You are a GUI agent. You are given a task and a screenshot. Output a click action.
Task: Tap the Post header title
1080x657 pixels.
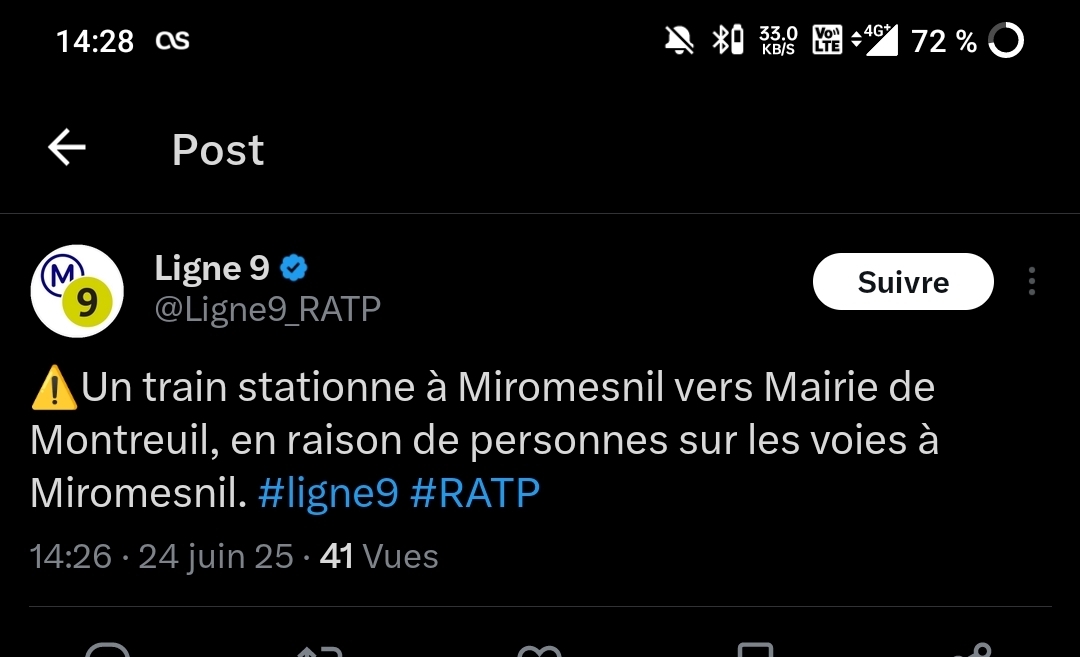(x=218, y=150)
